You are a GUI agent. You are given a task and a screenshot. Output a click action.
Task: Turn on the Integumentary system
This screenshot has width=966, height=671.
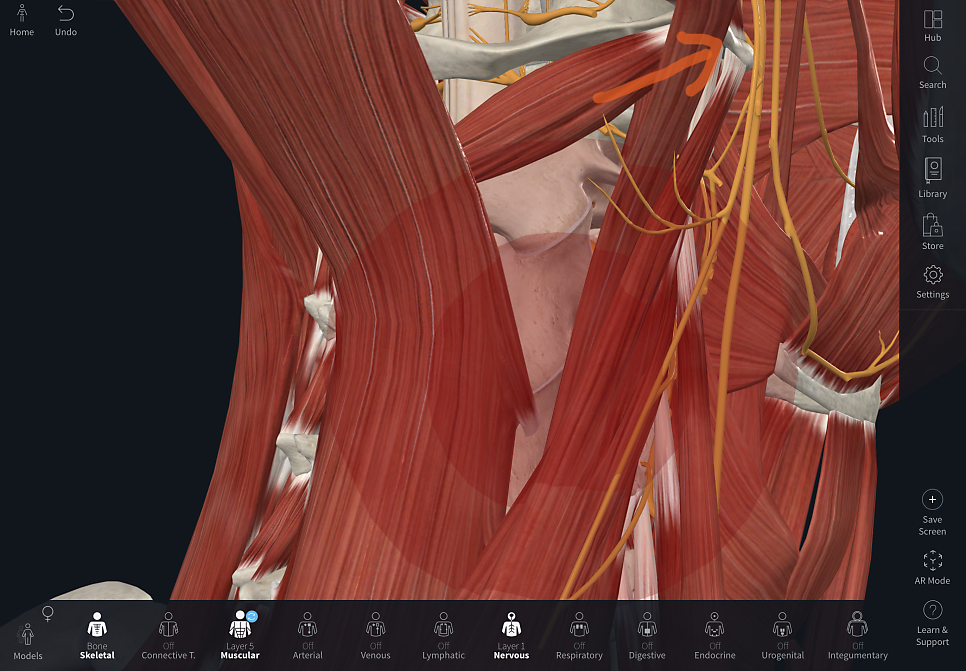pos(858,635)
